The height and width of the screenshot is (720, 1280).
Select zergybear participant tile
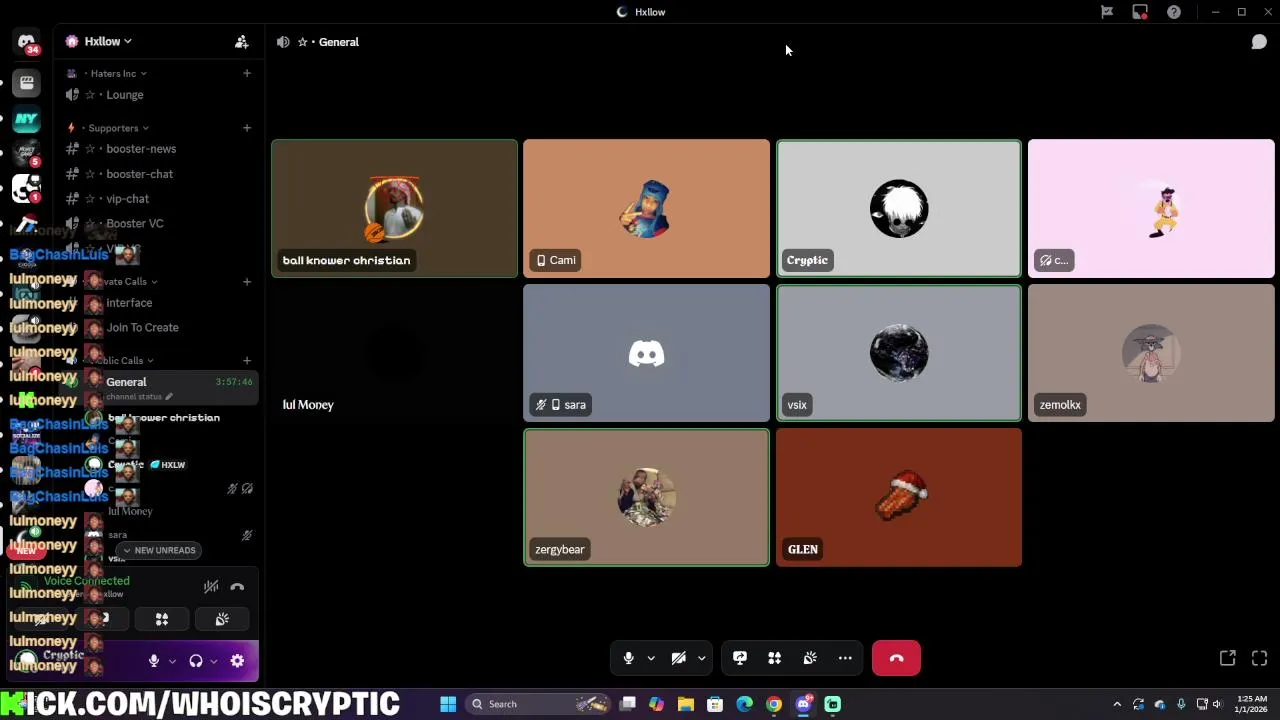tap(646, 498)
